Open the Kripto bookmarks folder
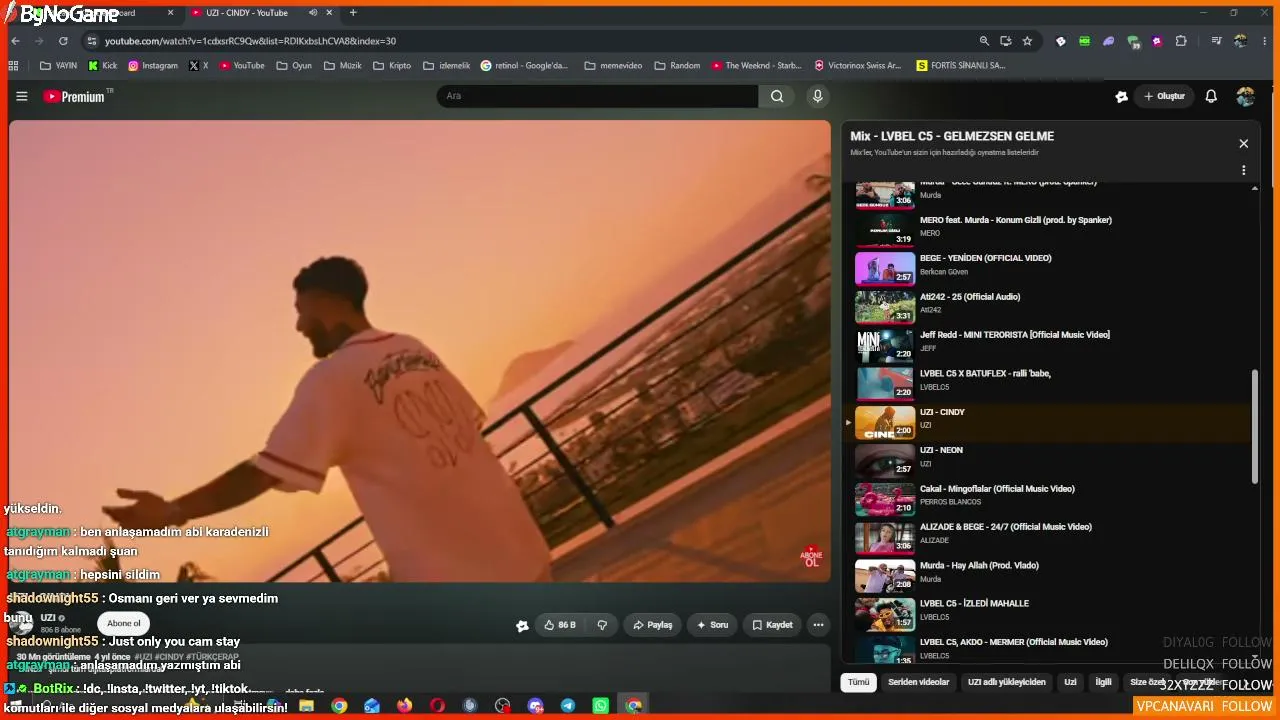Image resolution: width=1280 pixels, height=720 pixels. click(x=391, y=66)
